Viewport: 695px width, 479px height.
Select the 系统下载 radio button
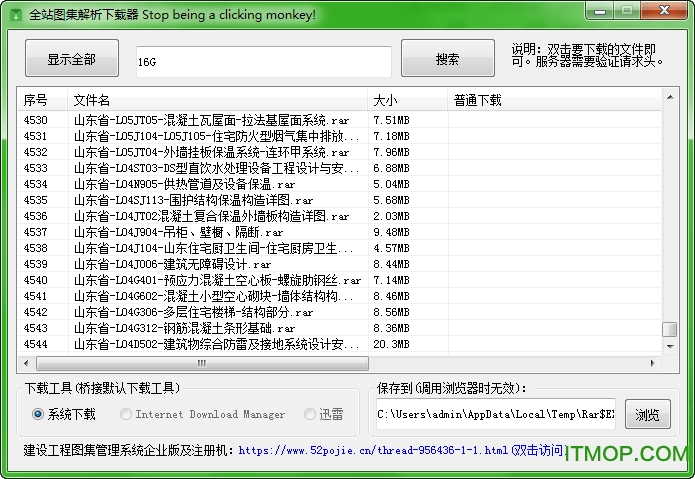pos(38,414)
